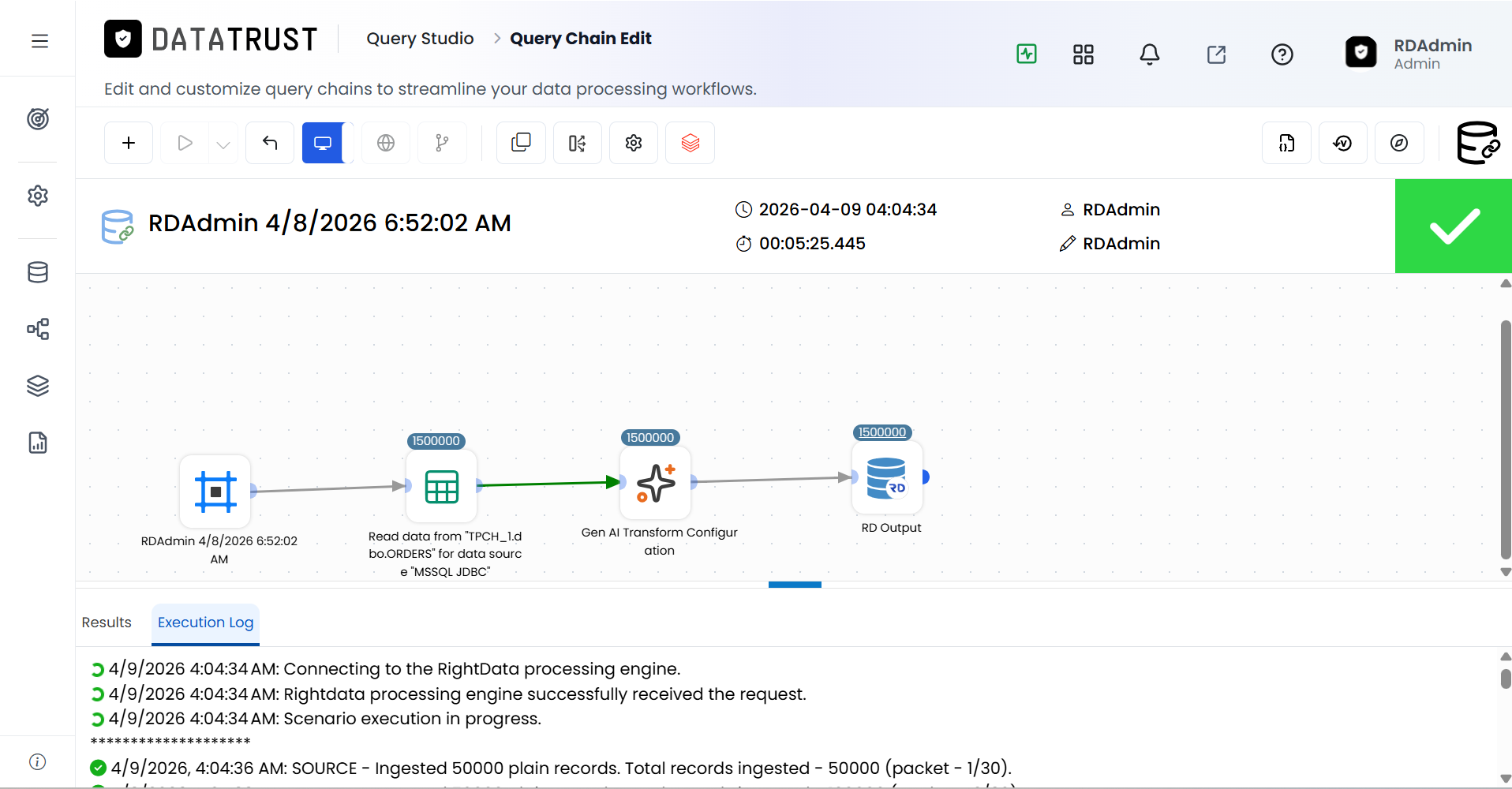Select the Execution Log tab

(x=205, y=623)
